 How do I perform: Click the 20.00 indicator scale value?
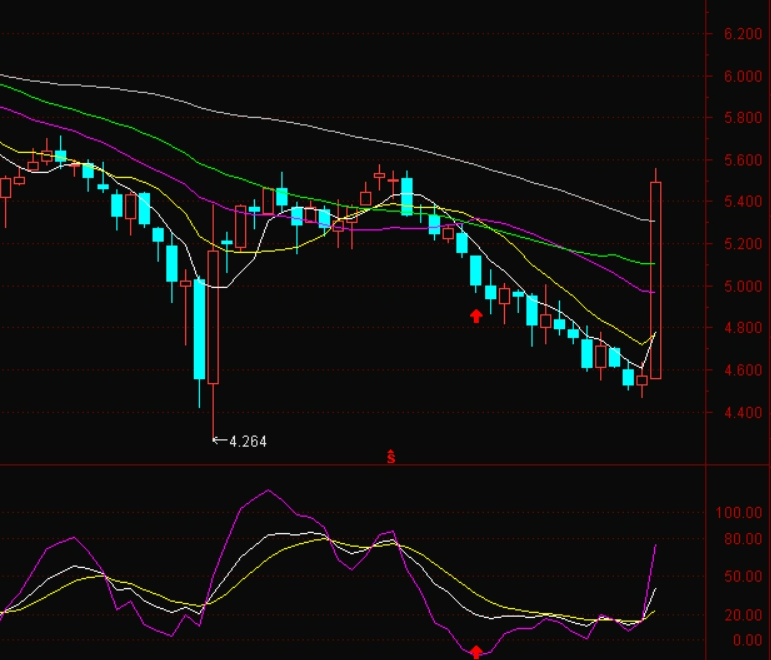743,615
